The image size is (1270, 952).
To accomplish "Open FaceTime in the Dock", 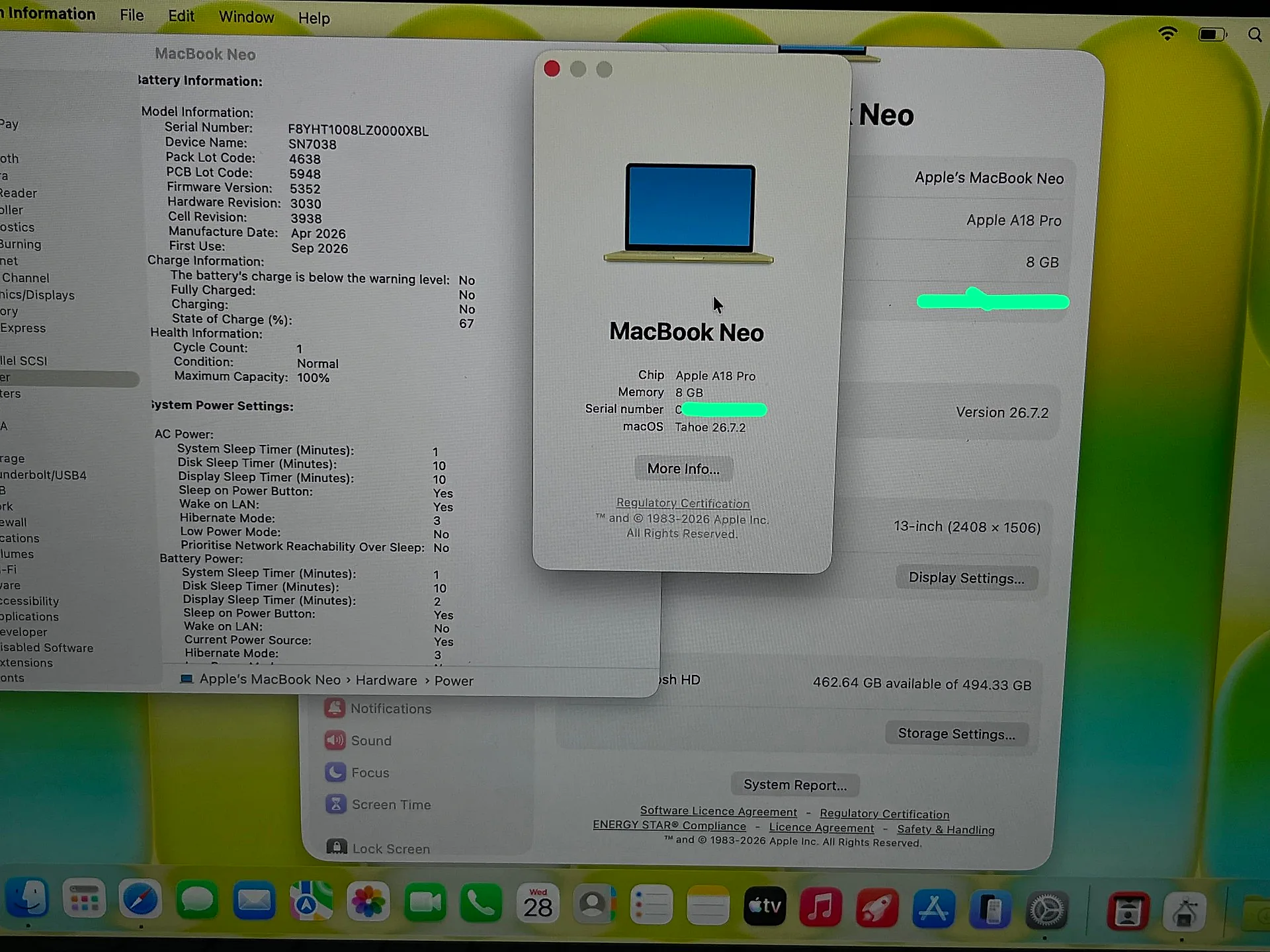I will [425, 904].
